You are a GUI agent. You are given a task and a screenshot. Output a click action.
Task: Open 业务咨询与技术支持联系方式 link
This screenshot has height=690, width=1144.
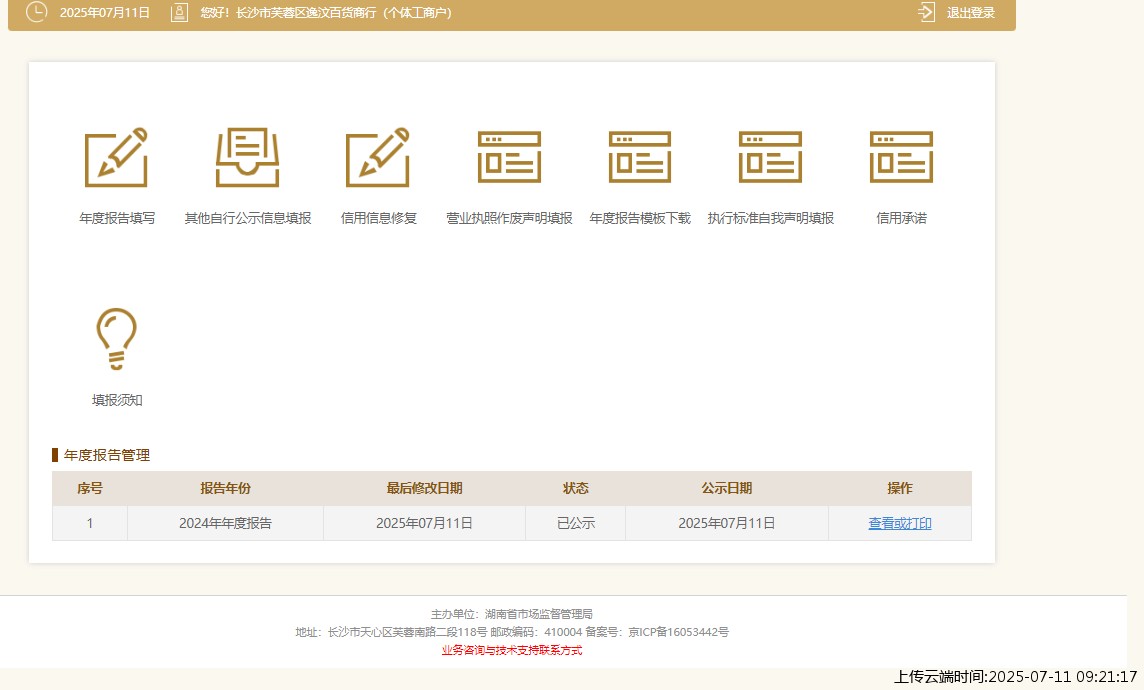pos(511,650)
